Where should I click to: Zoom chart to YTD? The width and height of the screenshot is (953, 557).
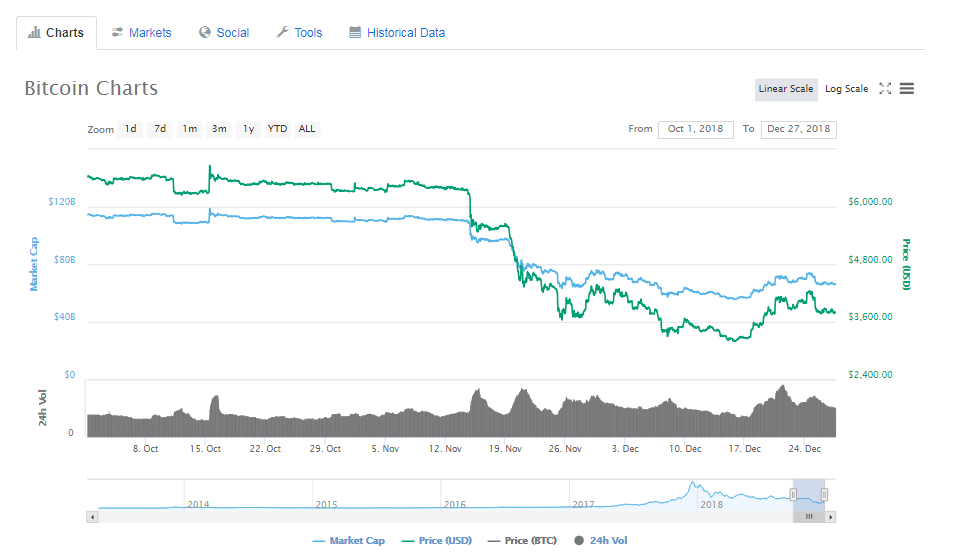tap(277, 129)
